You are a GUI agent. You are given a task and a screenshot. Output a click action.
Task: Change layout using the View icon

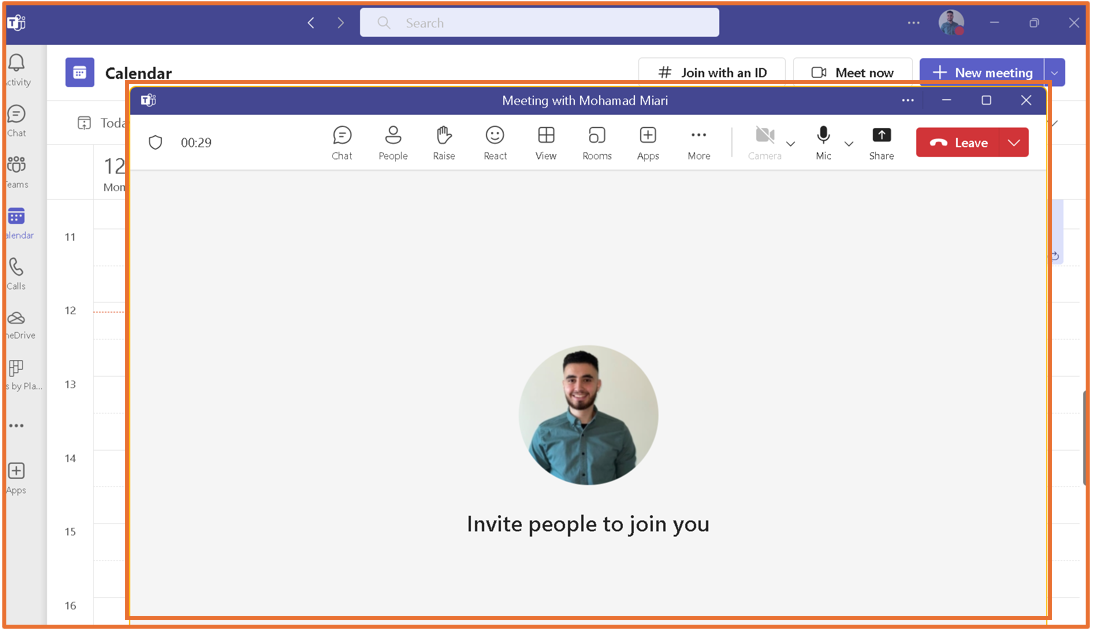[x=546, y=142]
